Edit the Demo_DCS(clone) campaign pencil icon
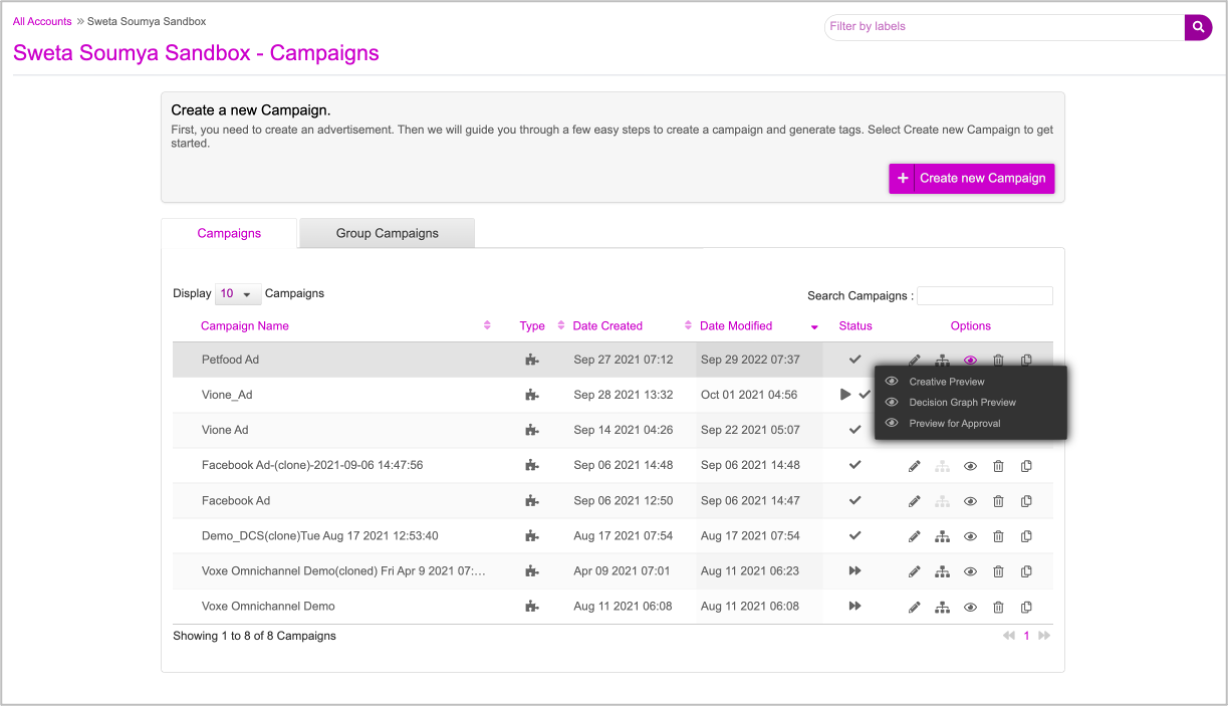Image resolution: width=1228 pixels, height=706 pixels. coord(914,537)
